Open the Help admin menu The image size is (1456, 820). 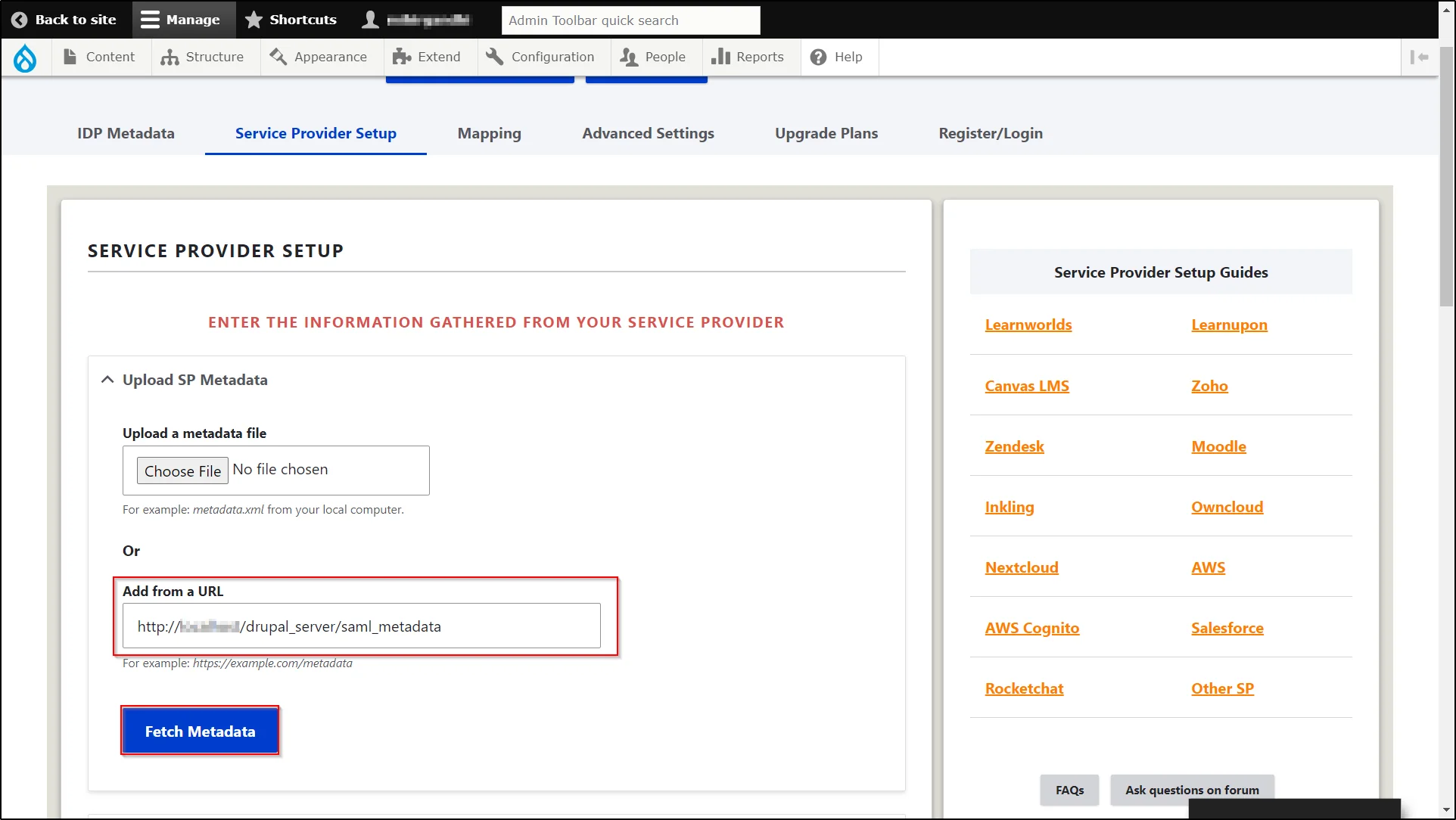838,57
